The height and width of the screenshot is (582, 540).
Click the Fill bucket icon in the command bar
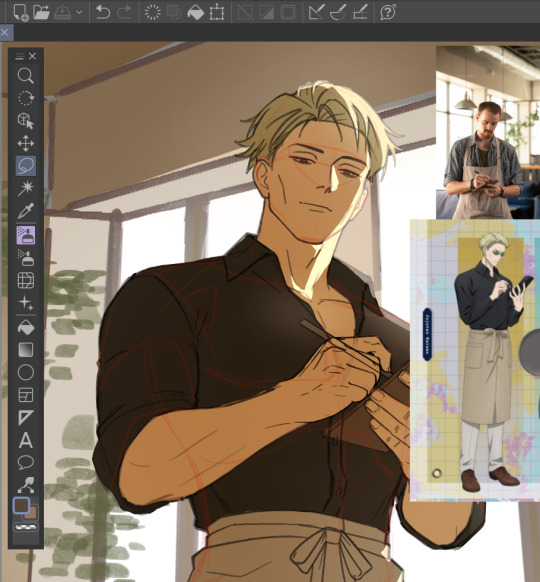pyautogui.click(x=195, y=12)
